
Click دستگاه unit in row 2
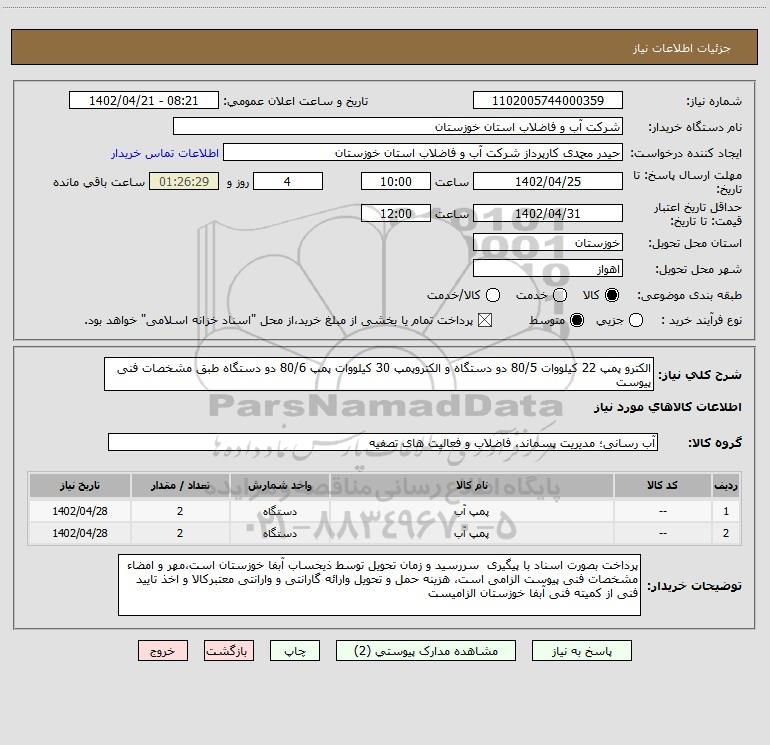(x=279, y=533)
